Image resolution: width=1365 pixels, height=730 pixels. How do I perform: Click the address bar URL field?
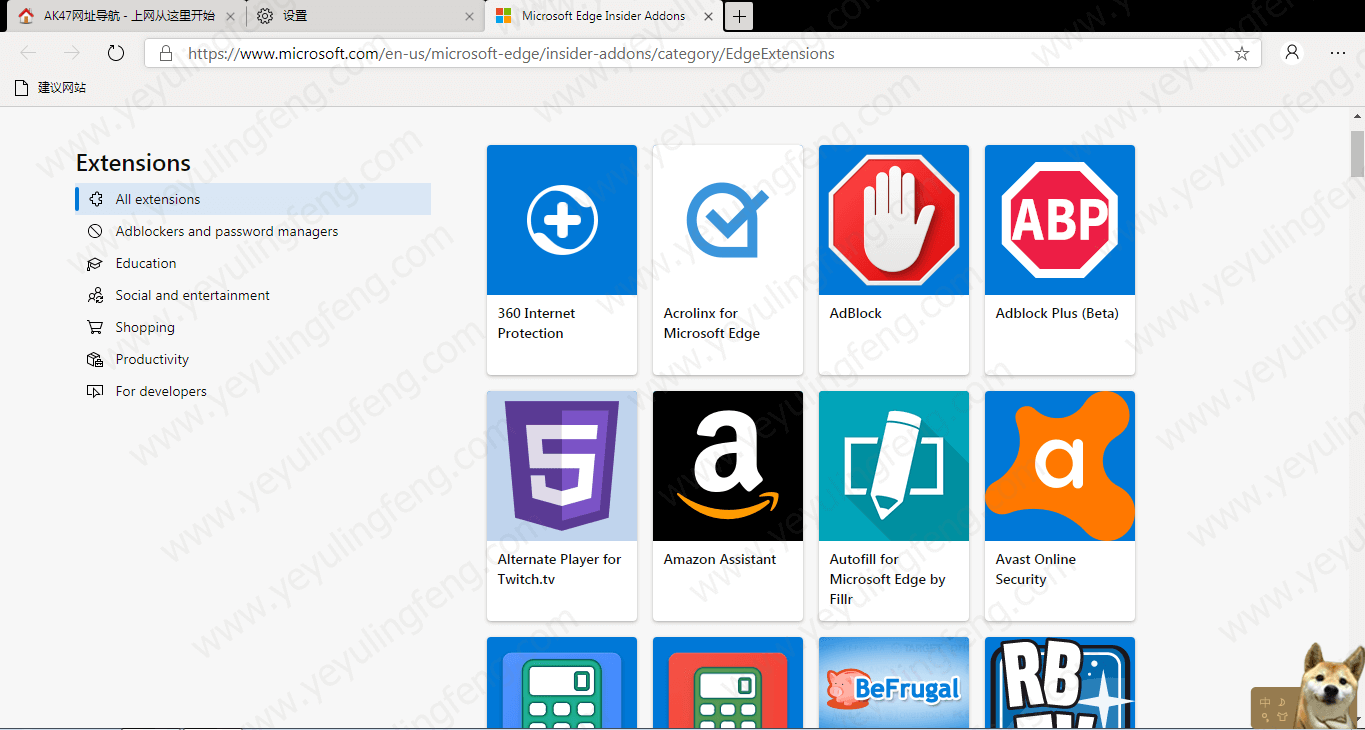pos(702,54)
